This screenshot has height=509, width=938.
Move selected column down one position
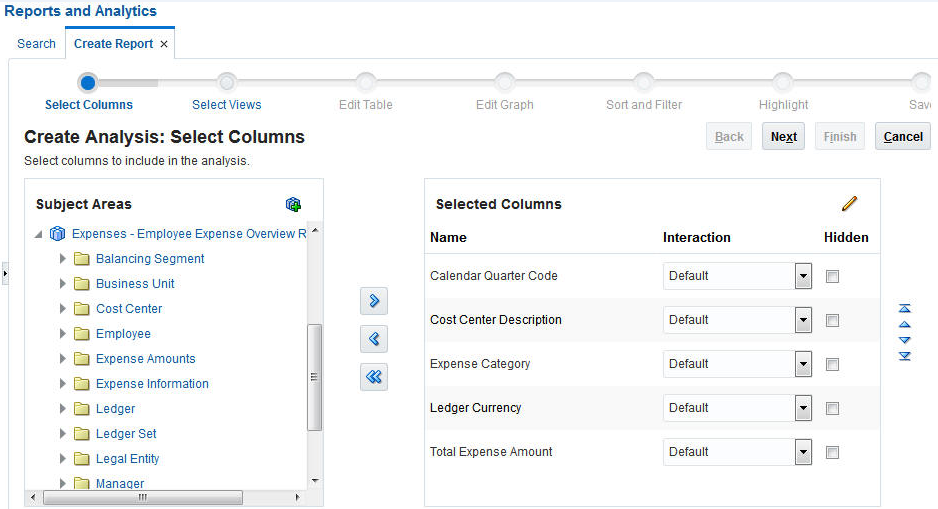pyautogui.click(x=905, y=340)
